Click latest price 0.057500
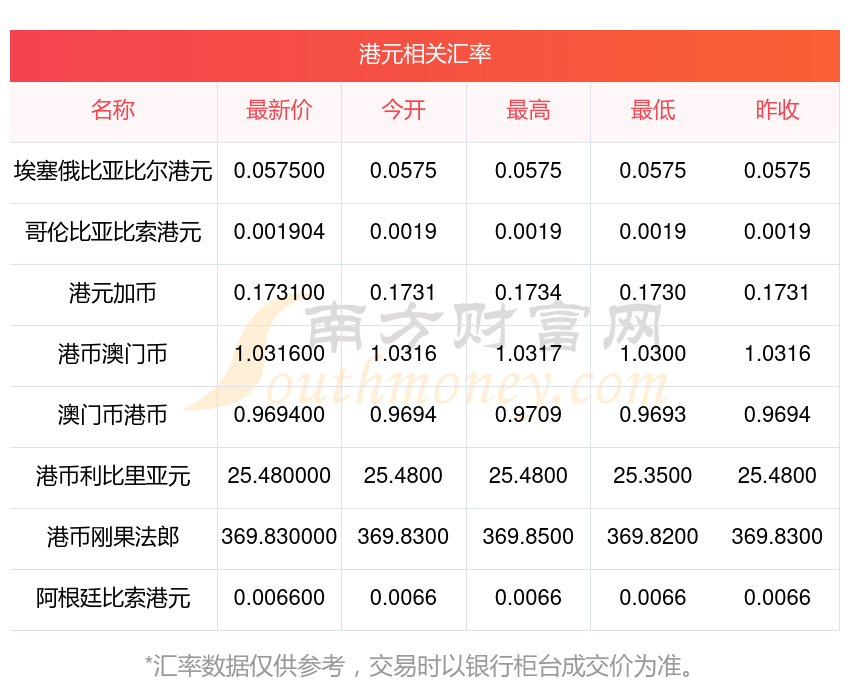The width and height of the screenshot is (850, 698). 279,171
